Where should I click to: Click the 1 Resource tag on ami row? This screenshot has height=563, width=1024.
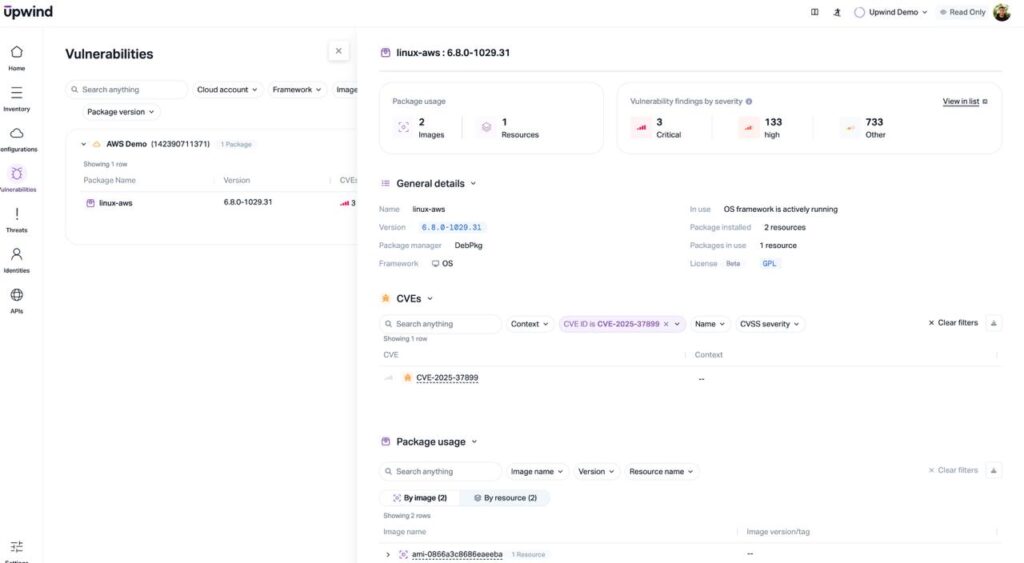pos(528,555)
